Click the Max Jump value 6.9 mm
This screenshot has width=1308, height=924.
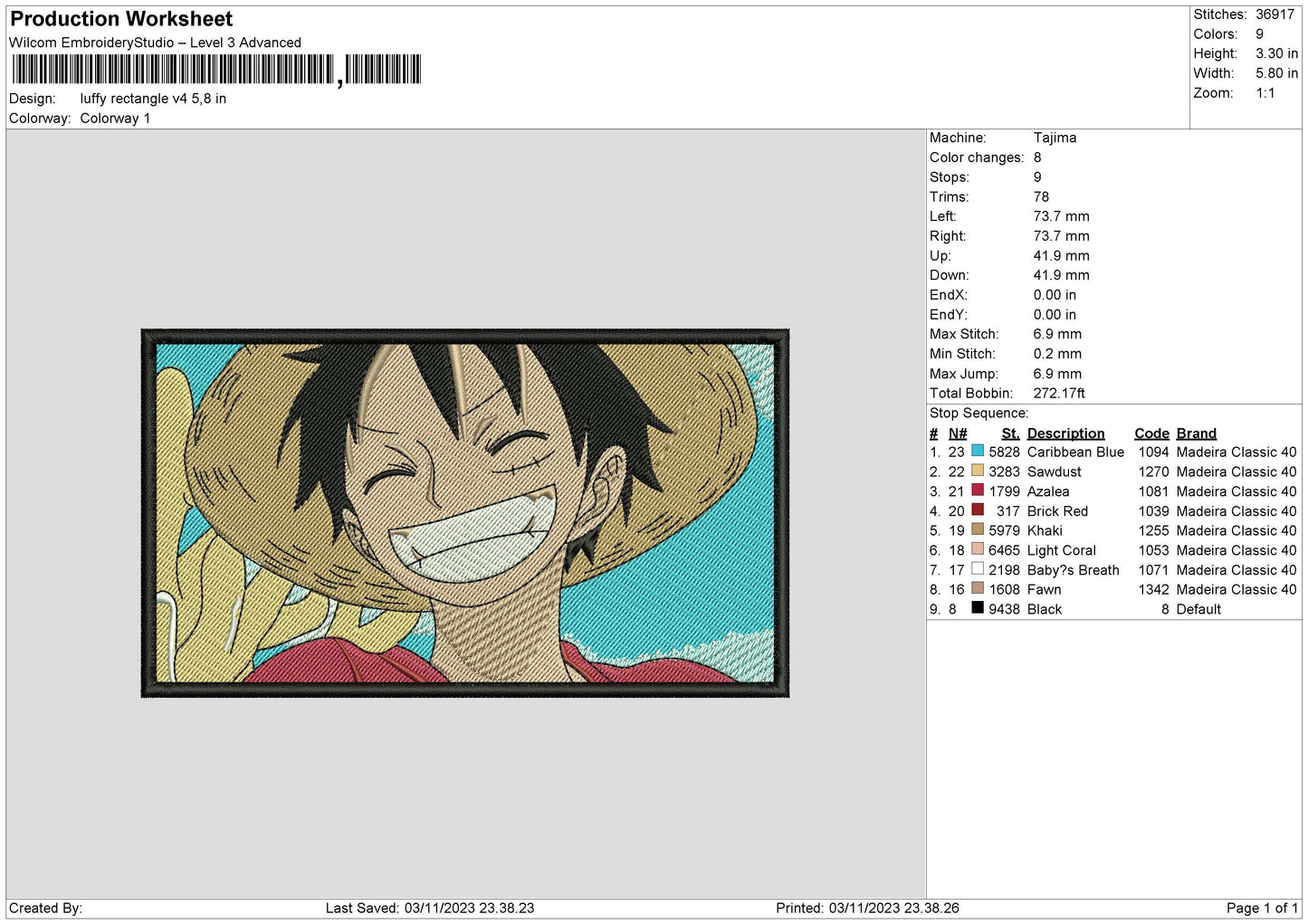[1057, 374]
